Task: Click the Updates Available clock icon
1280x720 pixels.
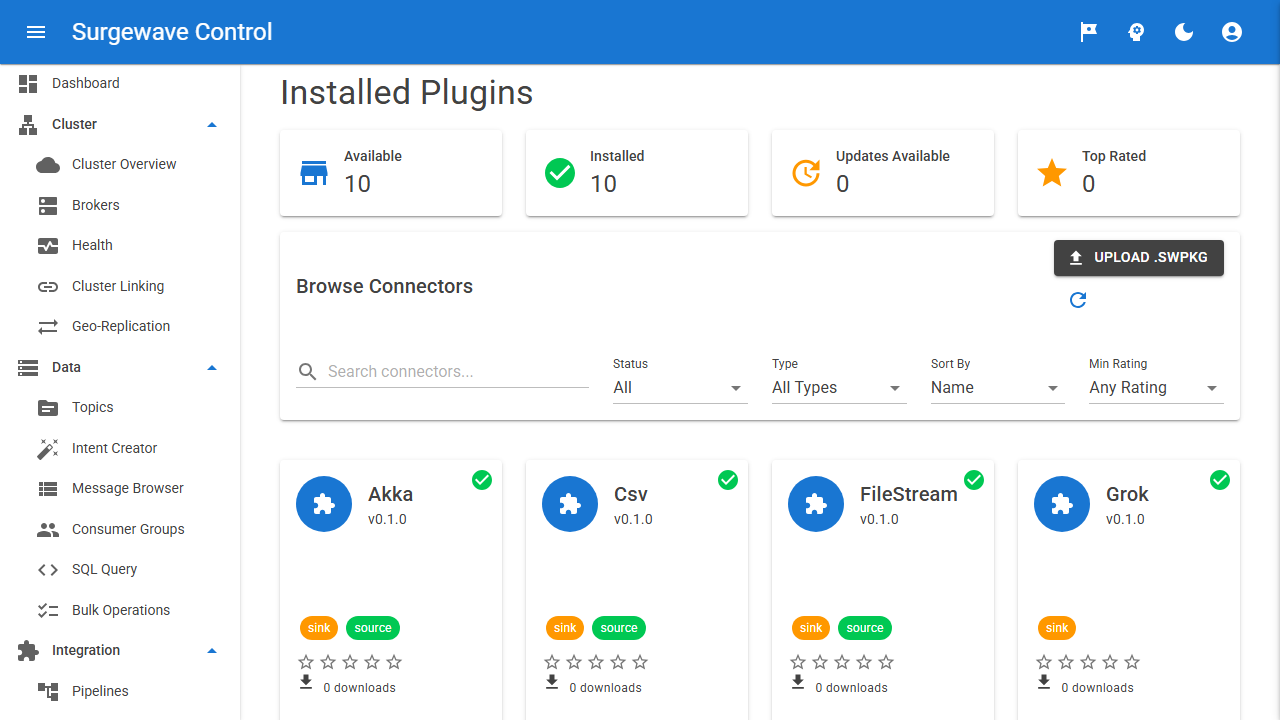Action: [806, 173]
